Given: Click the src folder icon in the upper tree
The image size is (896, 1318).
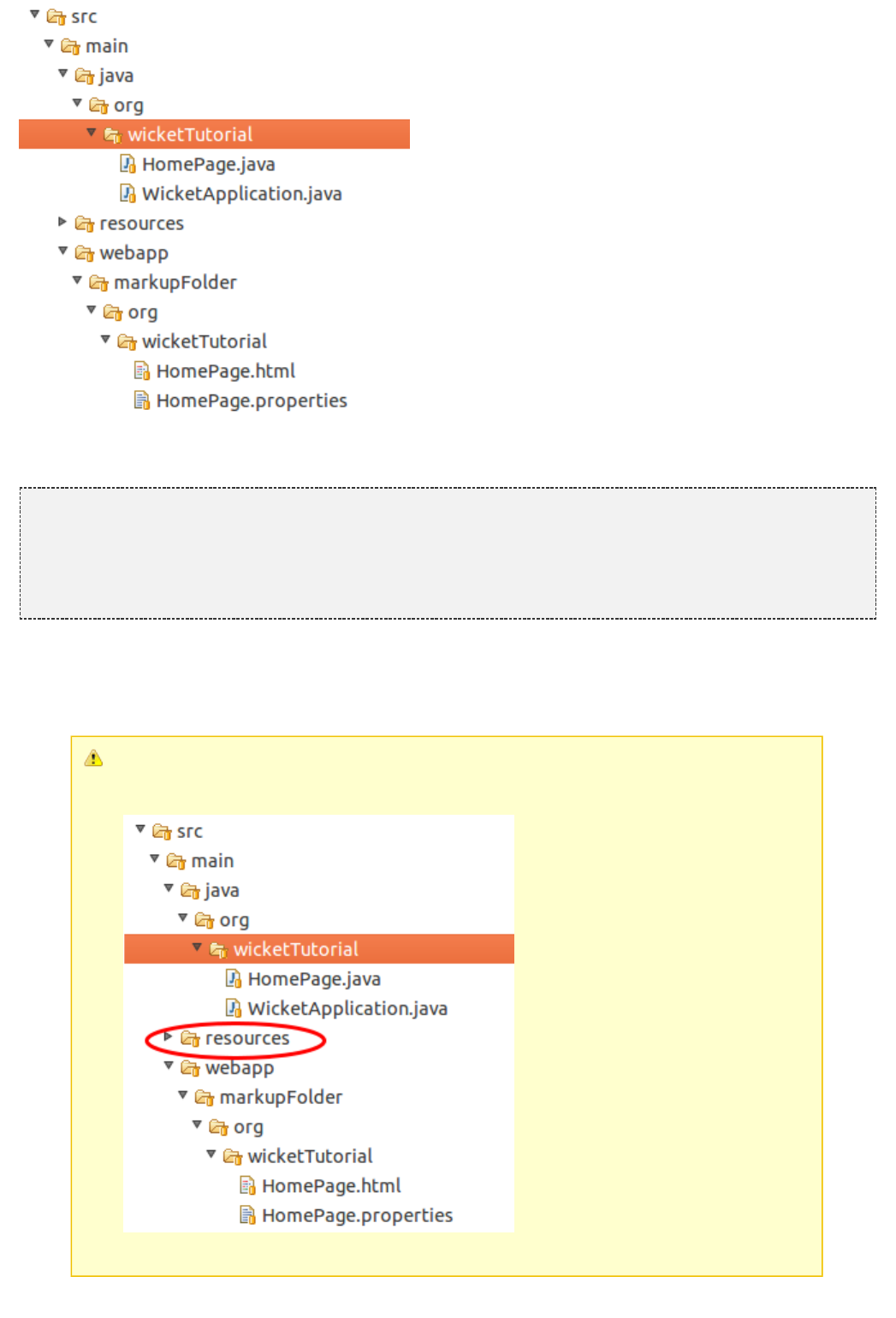Looking at the screenshot, I should coord(56,17).
